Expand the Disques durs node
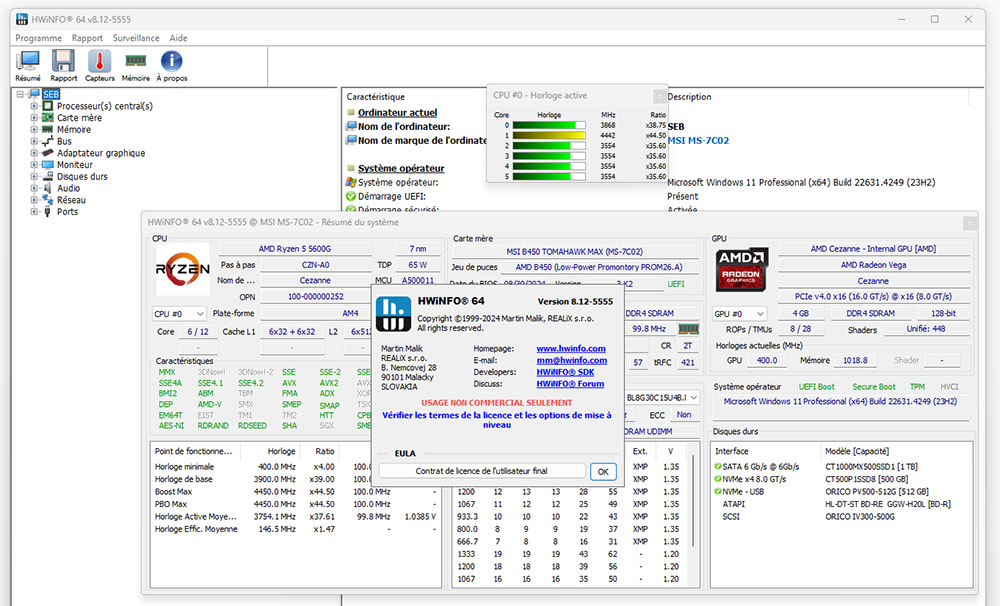Screen dimensions: 1000x606 pyautogui.click(x=34, y=177)
